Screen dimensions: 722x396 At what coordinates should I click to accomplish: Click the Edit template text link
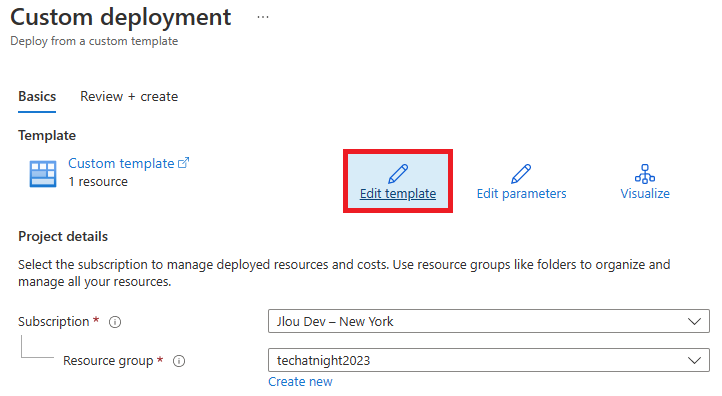398,194
